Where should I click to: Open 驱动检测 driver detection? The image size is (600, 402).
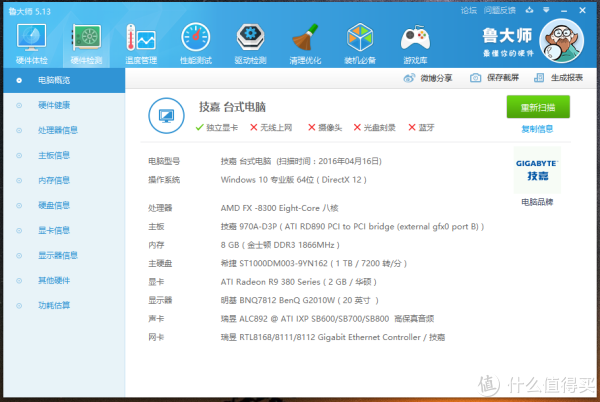(x=250, y=43)
